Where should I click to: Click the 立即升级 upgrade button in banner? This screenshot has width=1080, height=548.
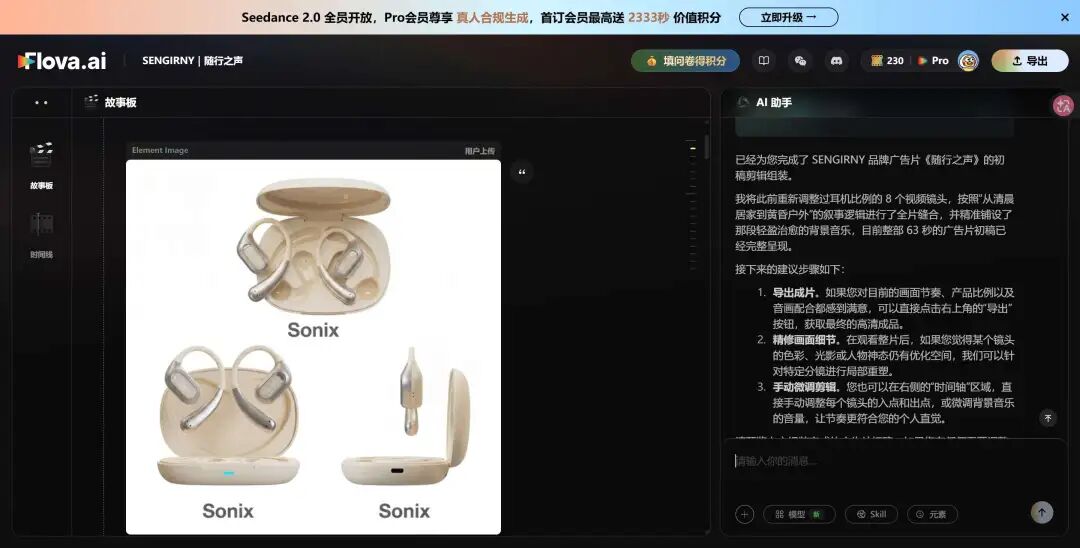(789, 17)
